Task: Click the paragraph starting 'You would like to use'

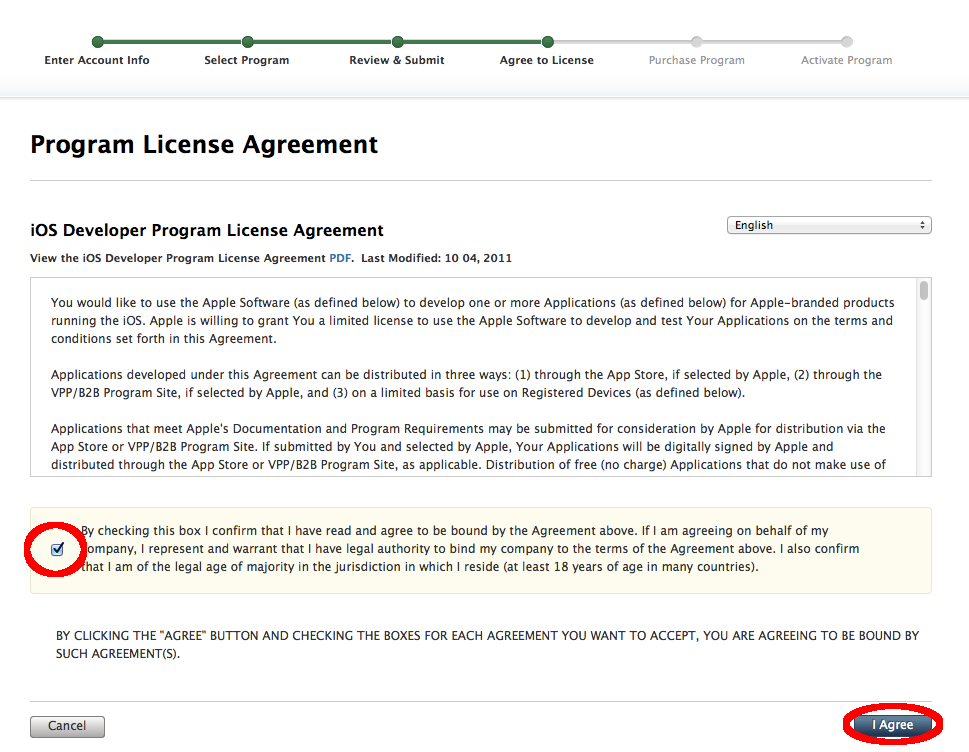Action: tap(473, 321)
